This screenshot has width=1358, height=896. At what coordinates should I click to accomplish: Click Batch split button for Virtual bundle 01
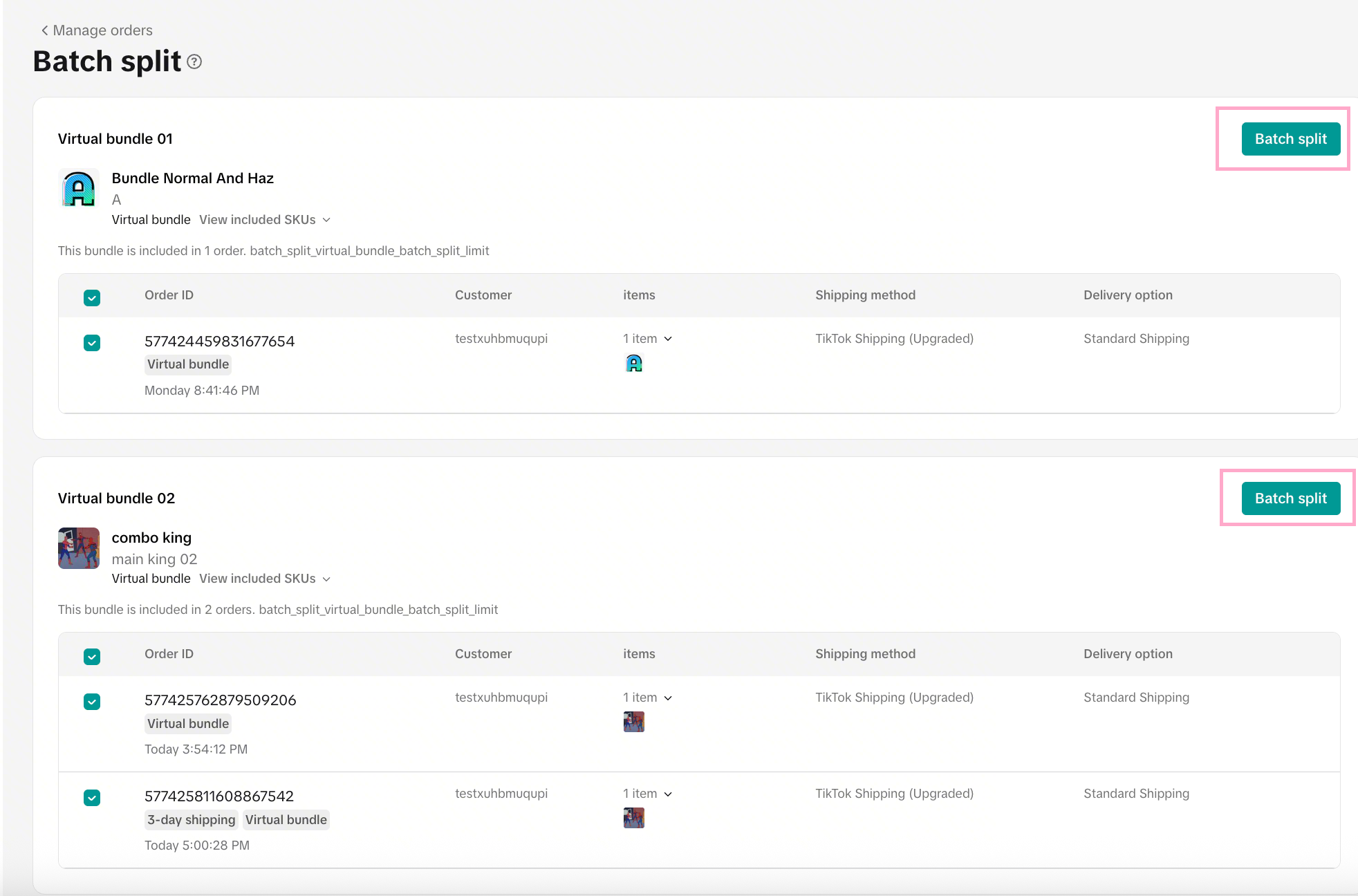1291,139
